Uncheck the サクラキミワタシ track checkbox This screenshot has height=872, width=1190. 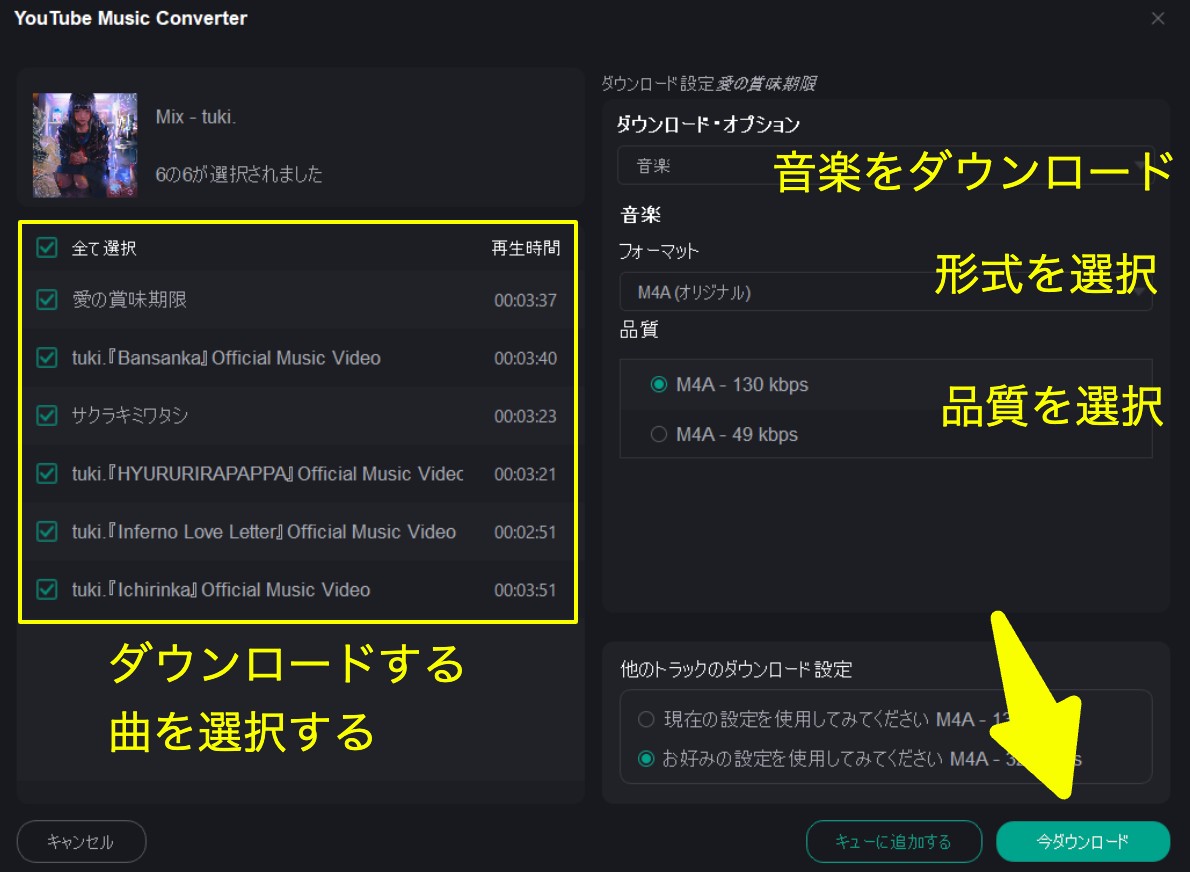point(47,416)
